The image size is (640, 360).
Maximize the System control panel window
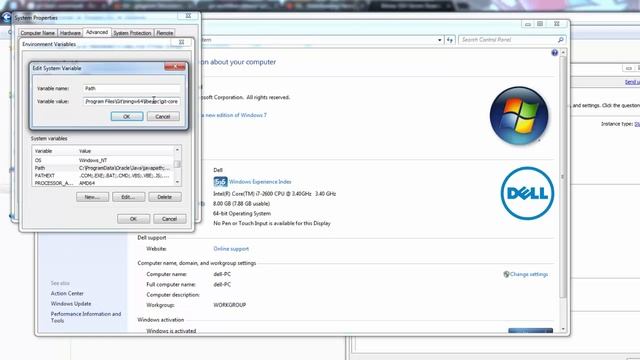coord(540,24)
